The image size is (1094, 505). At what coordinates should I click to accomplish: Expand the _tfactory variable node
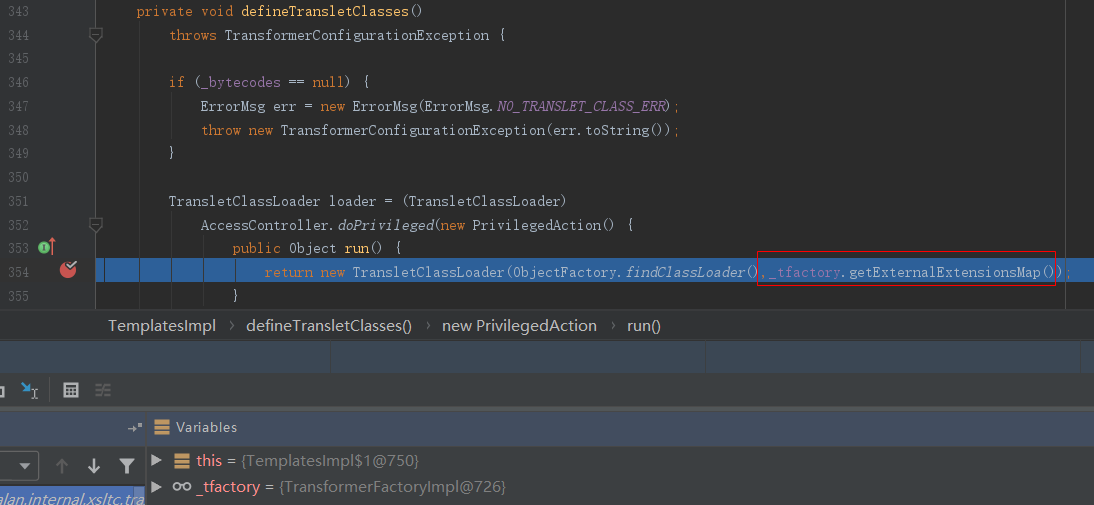pyautogui.click(x=156, y=487)
